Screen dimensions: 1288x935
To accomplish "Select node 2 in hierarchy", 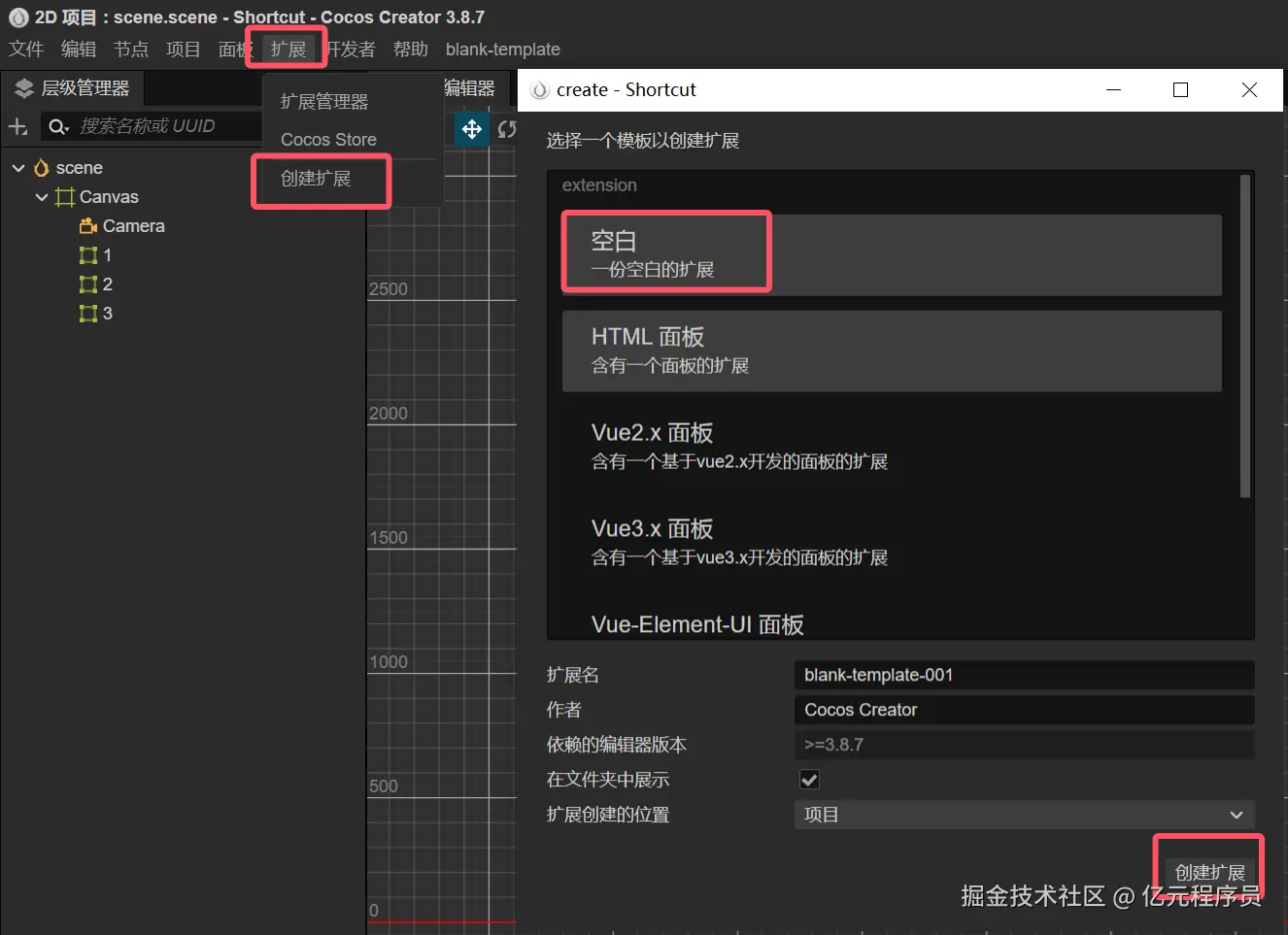I will [x=108, y=284].
